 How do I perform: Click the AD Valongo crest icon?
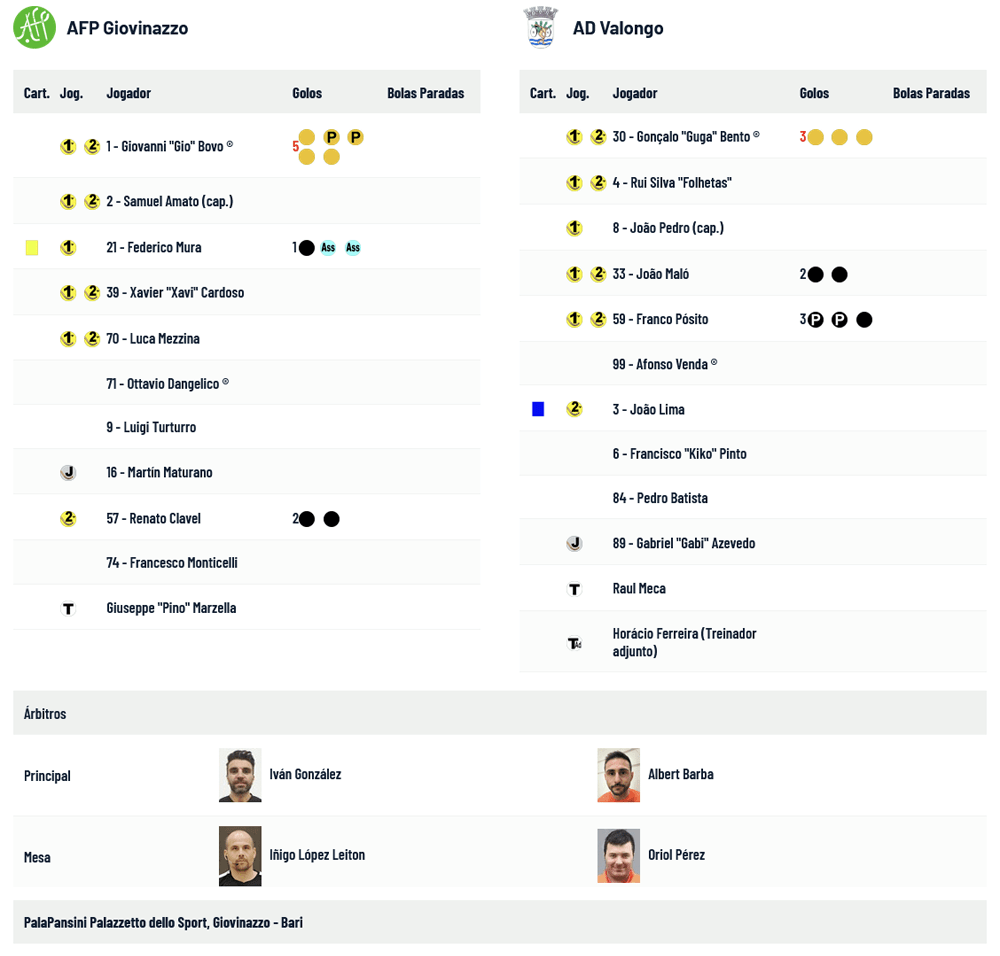(x=541, y=27)
